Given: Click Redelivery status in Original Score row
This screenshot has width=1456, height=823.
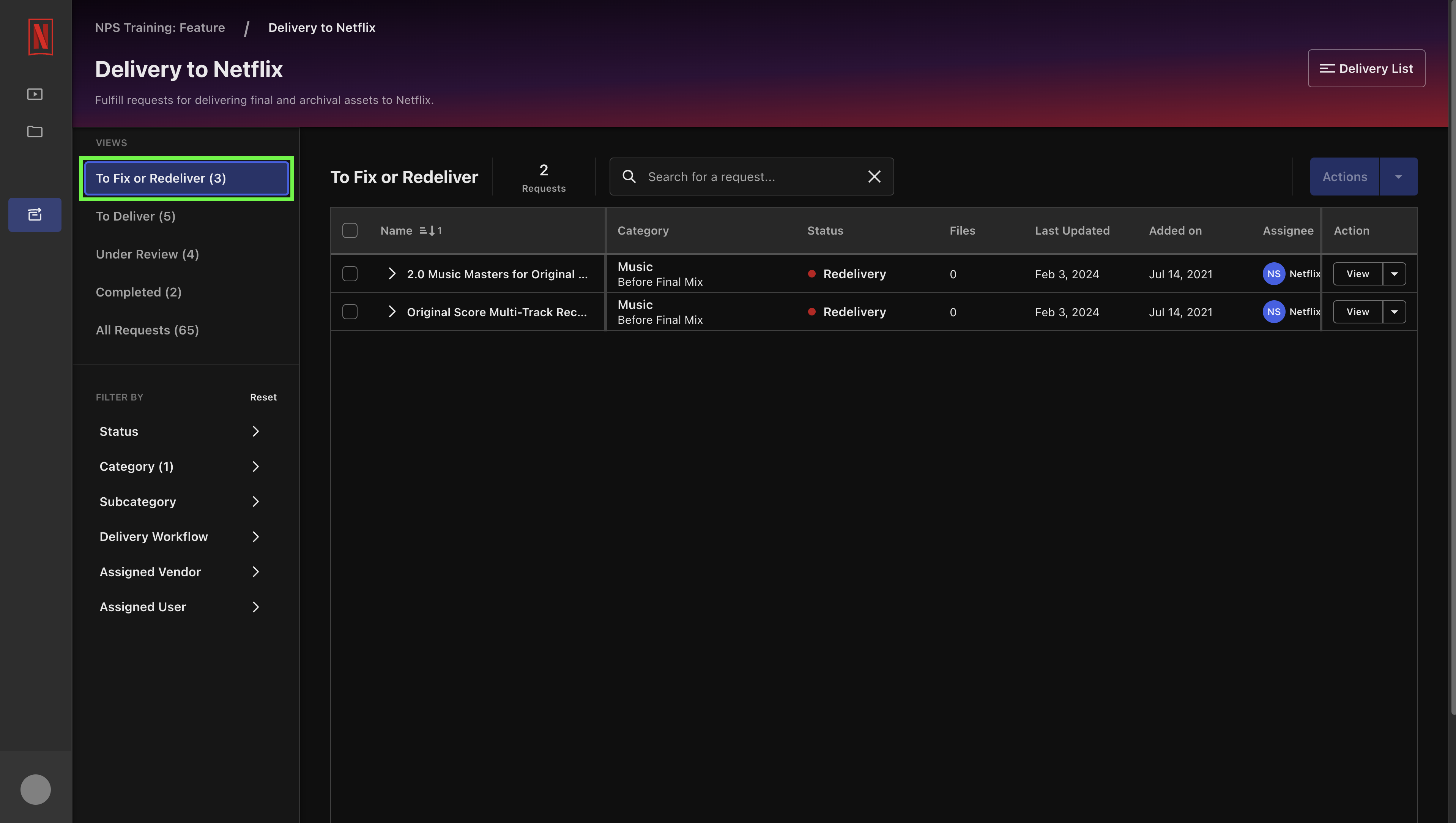Looking at the screenshot, I should click(x=847, y=311).
